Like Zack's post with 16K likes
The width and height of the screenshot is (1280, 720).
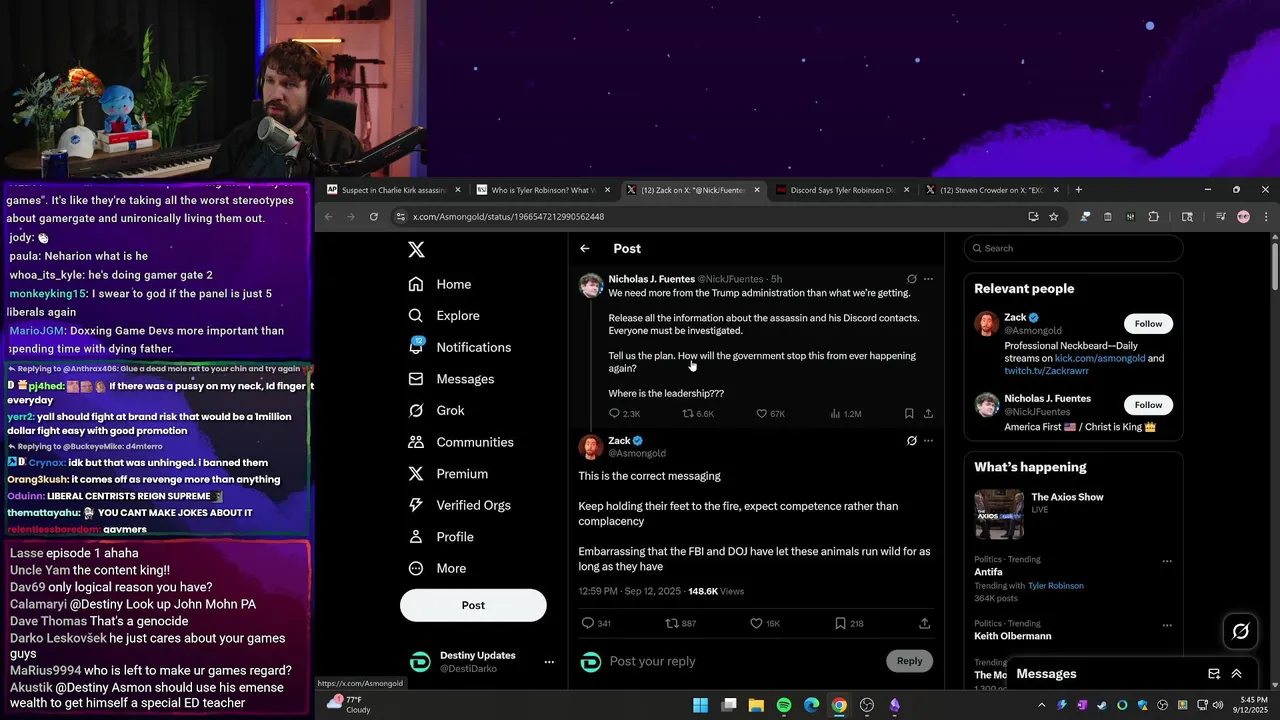coord(757,623)
